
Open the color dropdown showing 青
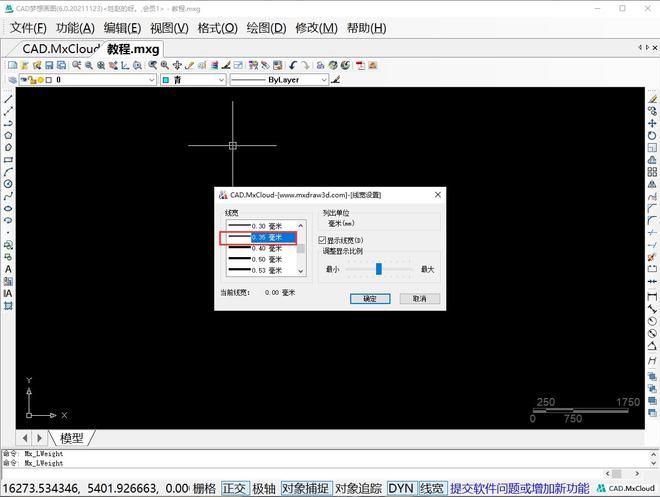193,80
